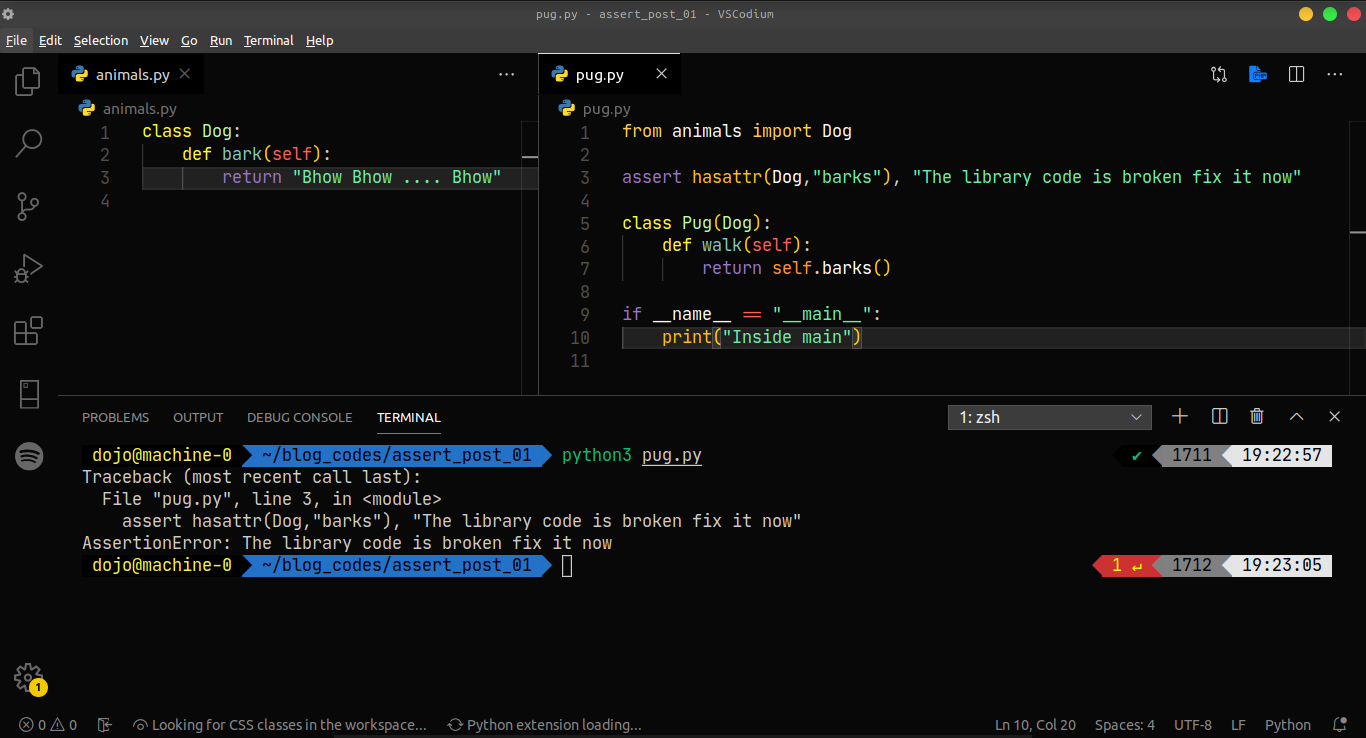This screenshot has height=738, width=1366.
Task: Open the Go menu
Action: click(x=189, y=40)
